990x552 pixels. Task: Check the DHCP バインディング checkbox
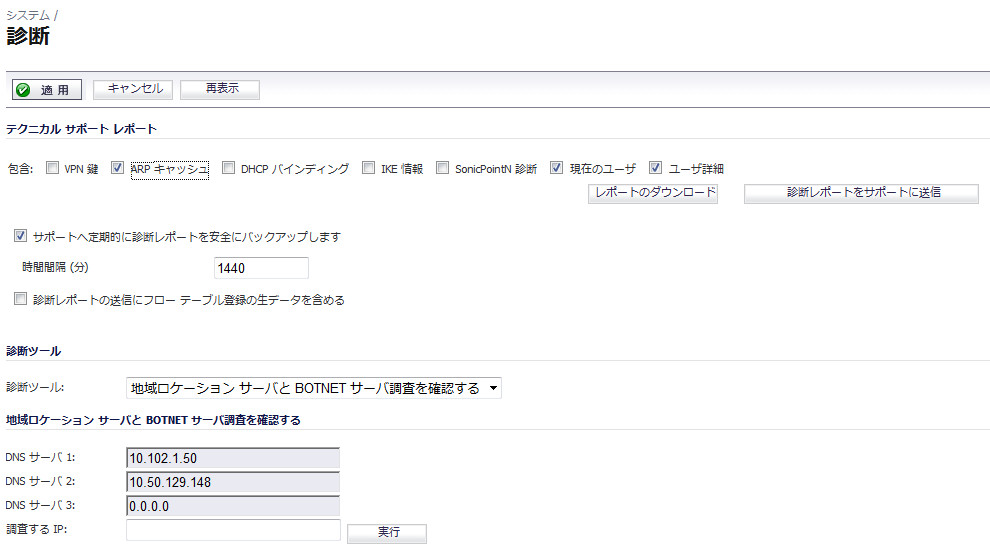point(228,168)
